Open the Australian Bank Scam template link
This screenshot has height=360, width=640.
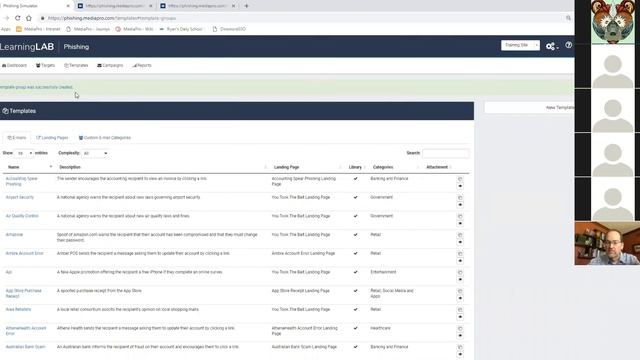pyautogui.click(x=25, y=347)
